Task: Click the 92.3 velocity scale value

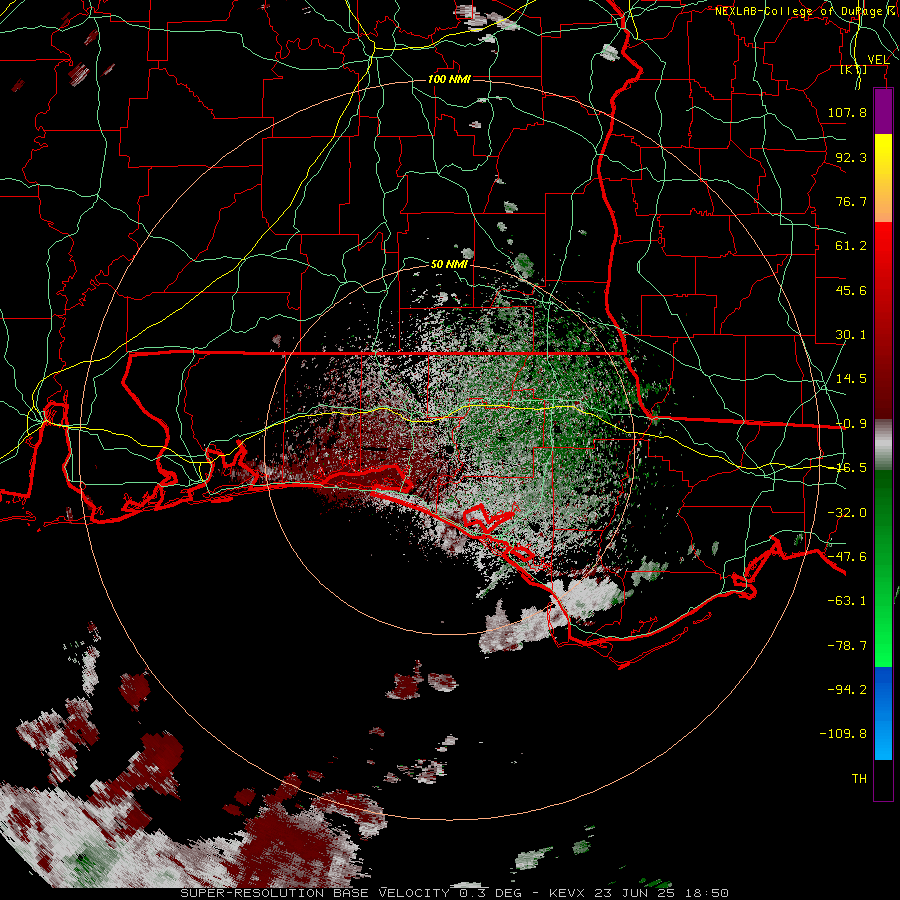Action: (851, 157)
